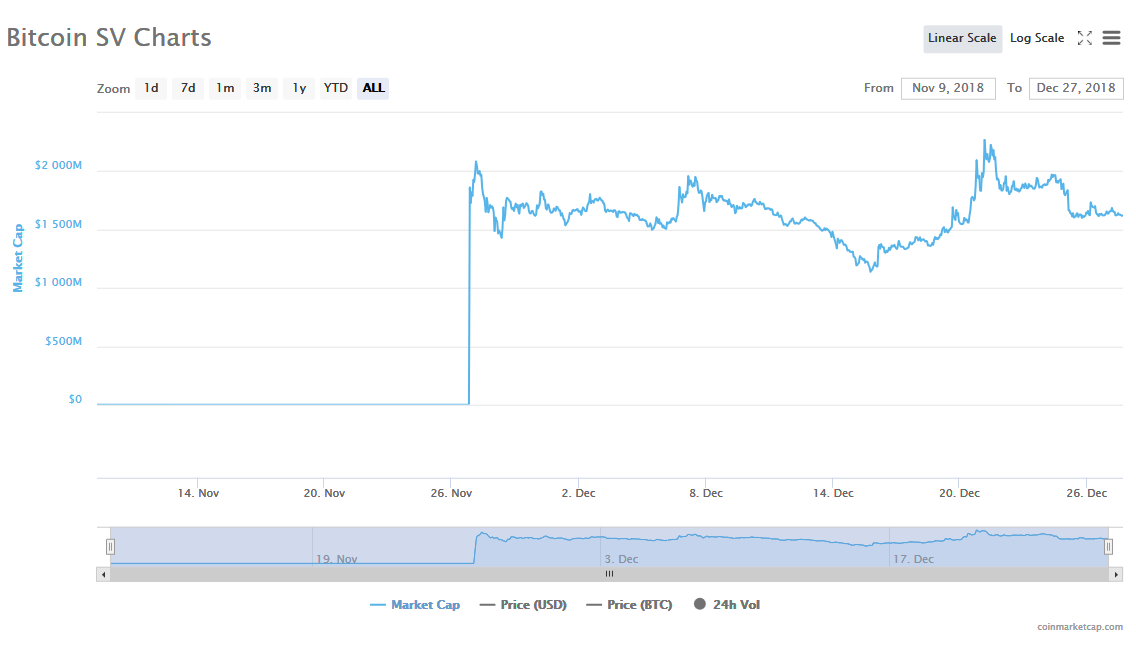Toggle Price (BTC) series in legend

630,604
